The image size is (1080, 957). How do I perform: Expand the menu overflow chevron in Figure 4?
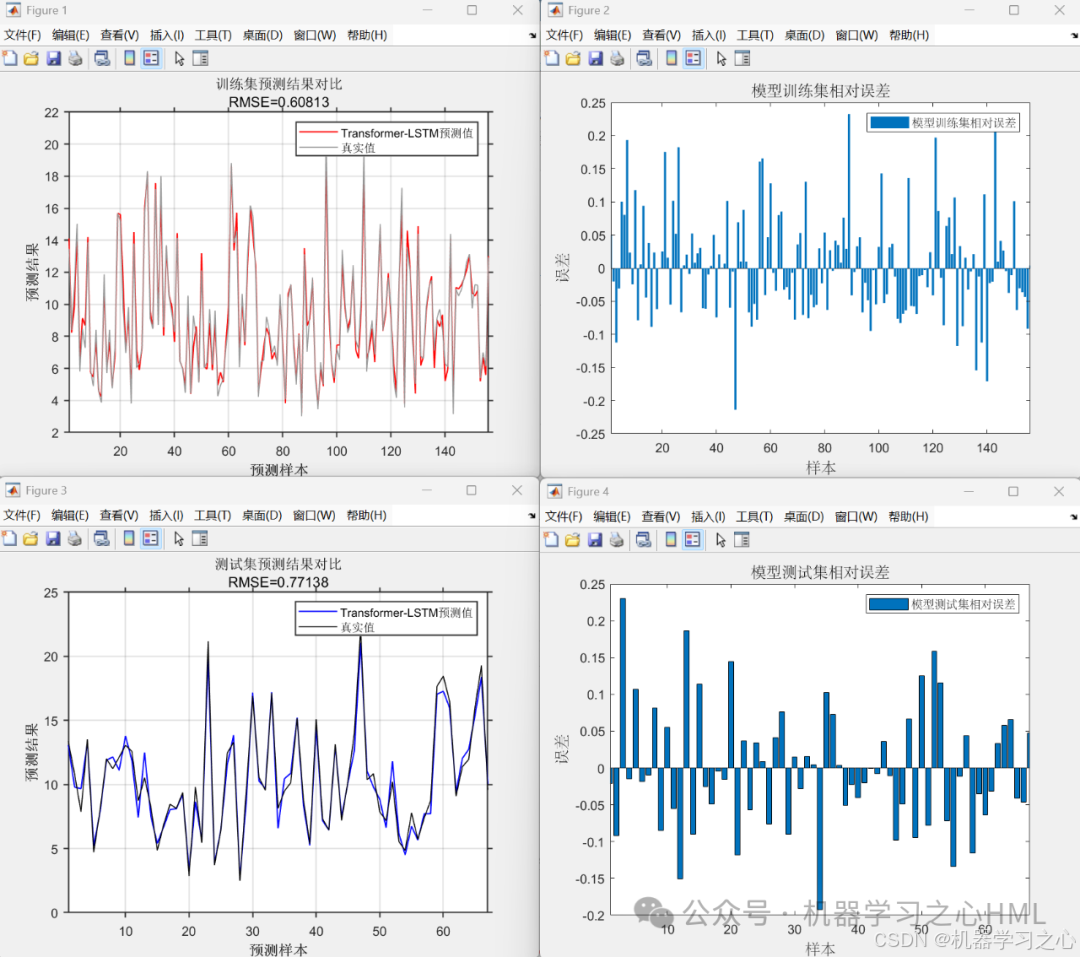1071,516
